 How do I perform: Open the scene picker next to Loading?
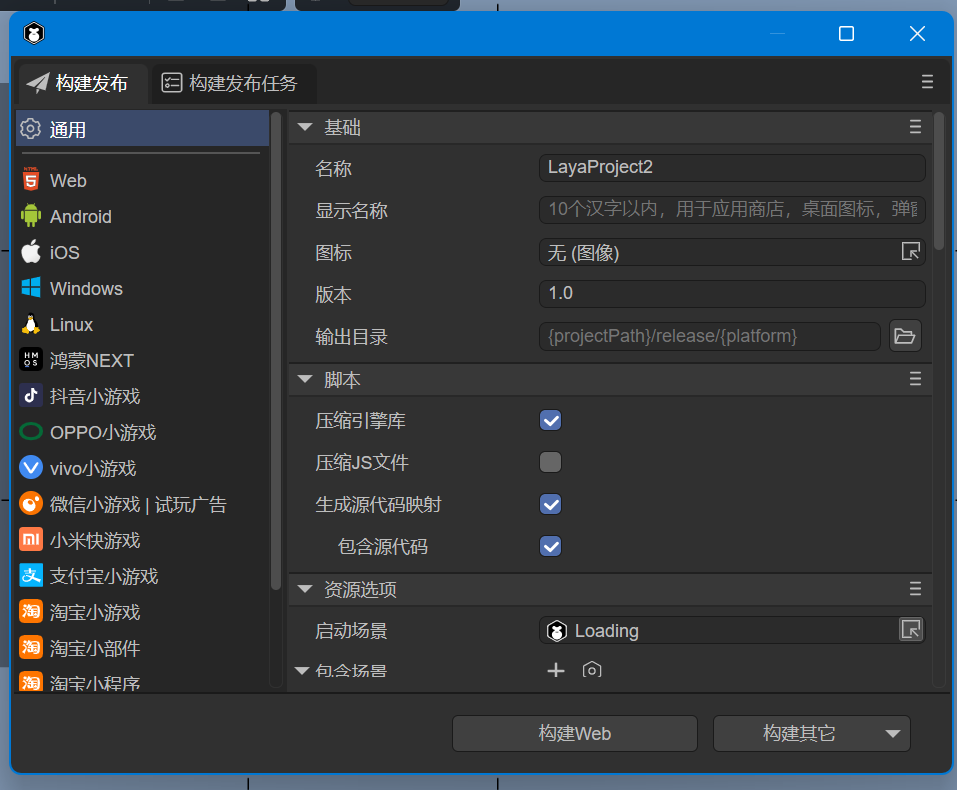coord(910,630)
